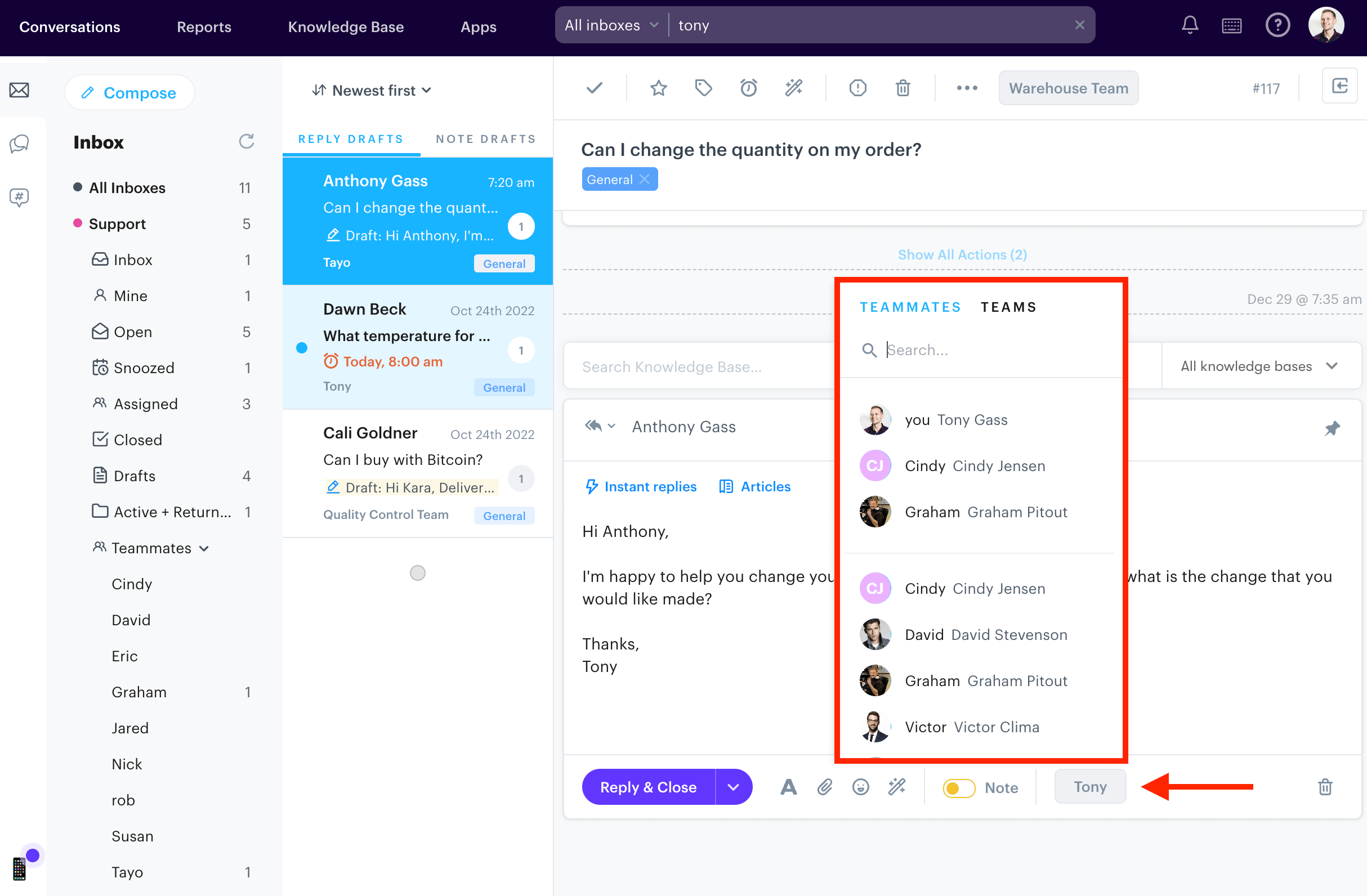Remove the General tag with X
Image resolution: width=1367 pixels, height=896 pixels.
click(x=645, y=179)
